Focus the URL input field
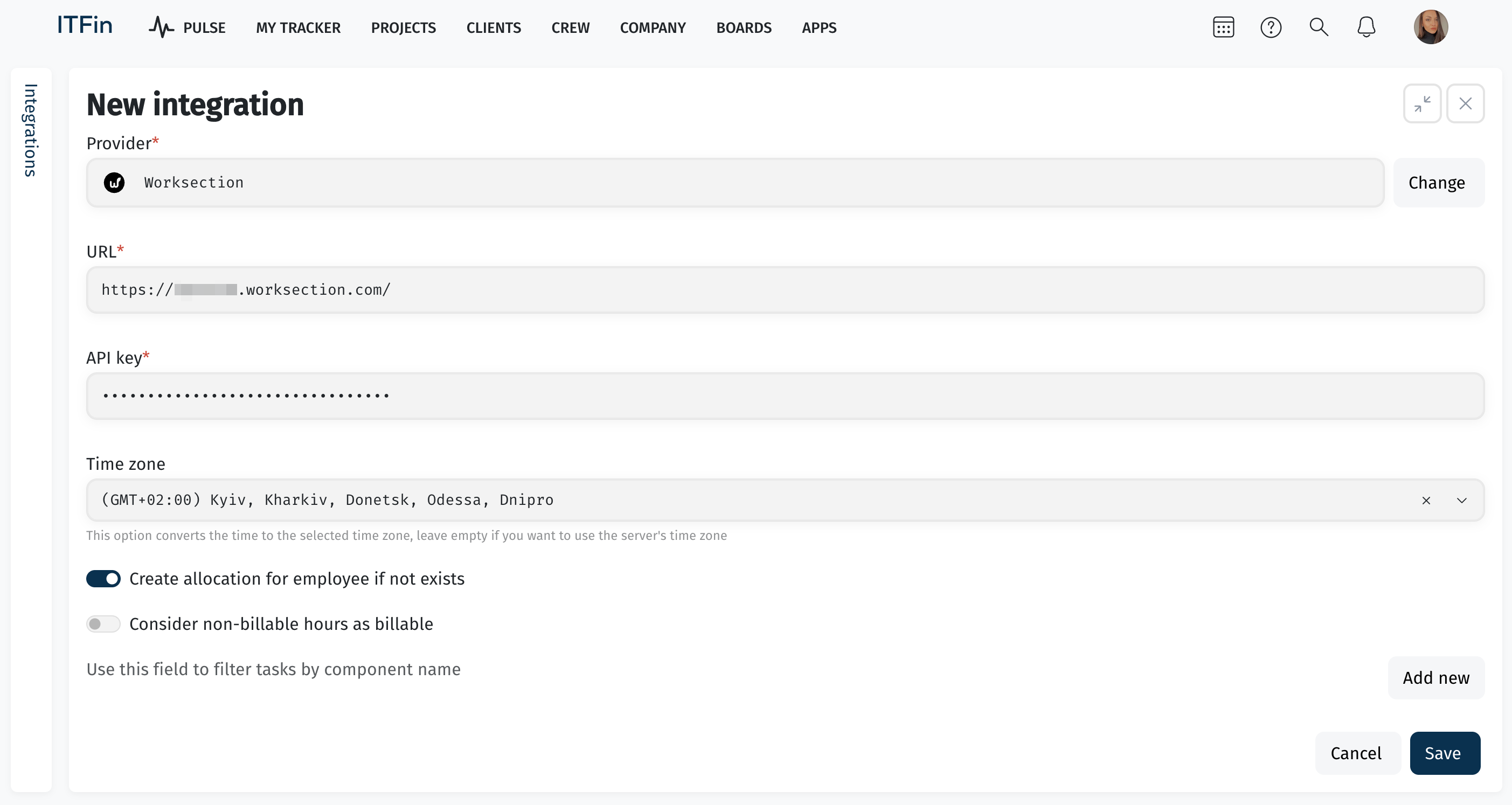The height and width of the screenshot is (805, 1512). click(x=785, y=290)
